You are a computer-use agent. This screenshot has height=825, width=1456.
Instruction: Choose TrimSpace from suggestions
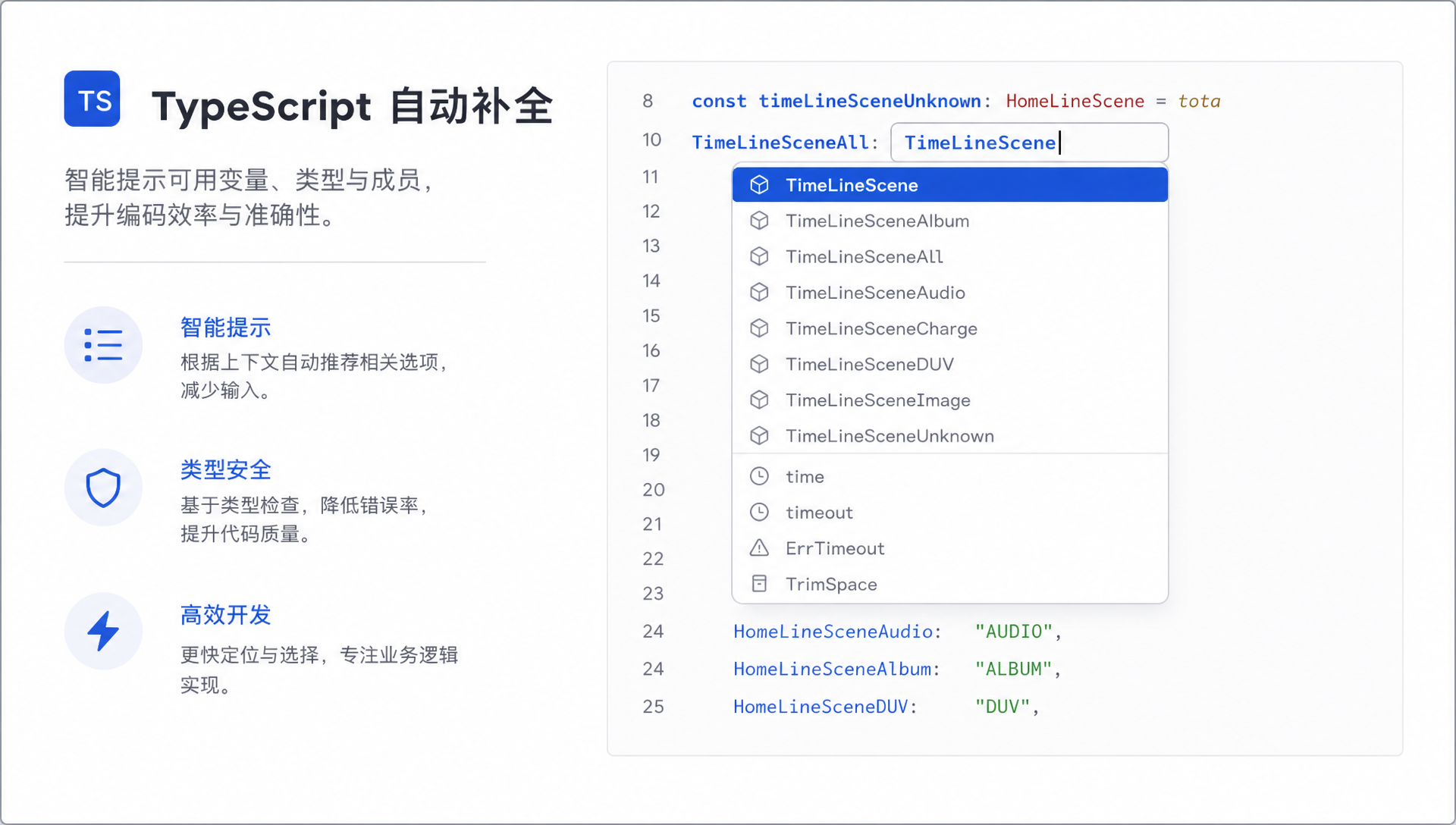point(949,583)
